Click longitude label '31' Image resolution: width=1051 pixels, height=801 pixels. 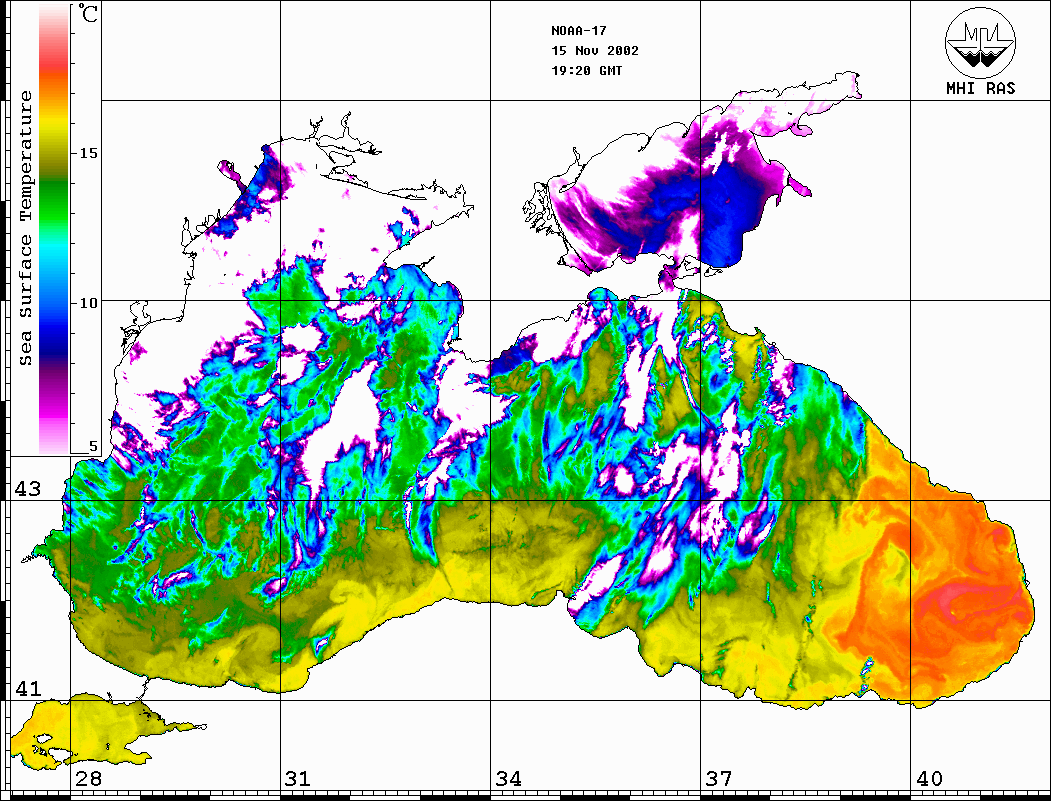tap(298, 779)
